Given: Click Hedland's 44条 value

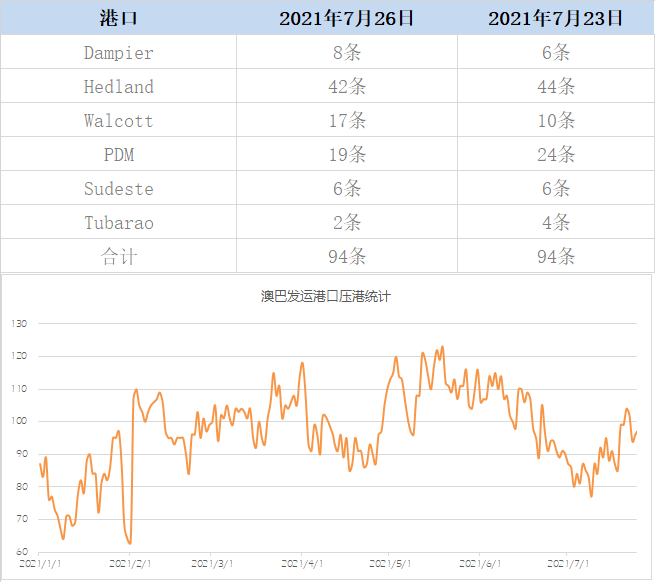Looking at the screenshot, I should point(556,86).
